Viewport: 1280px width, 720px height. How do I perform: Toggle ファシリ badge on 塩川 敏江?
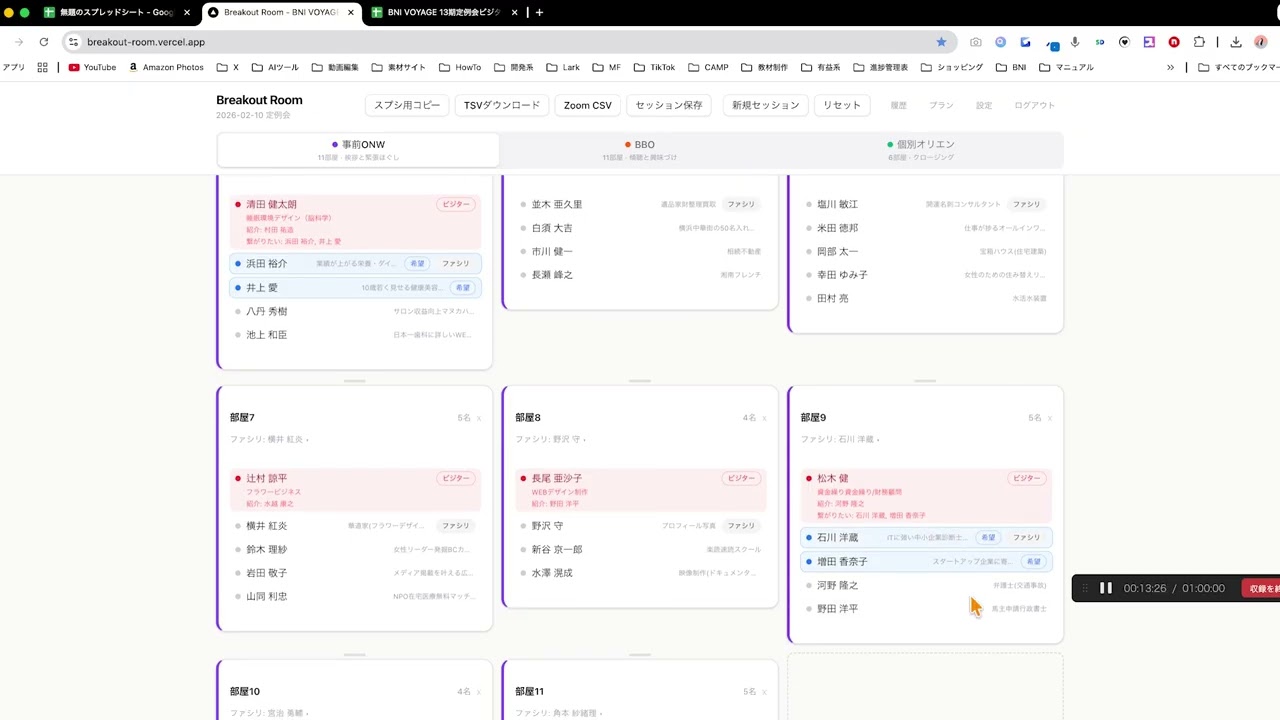coord(1027,204)
